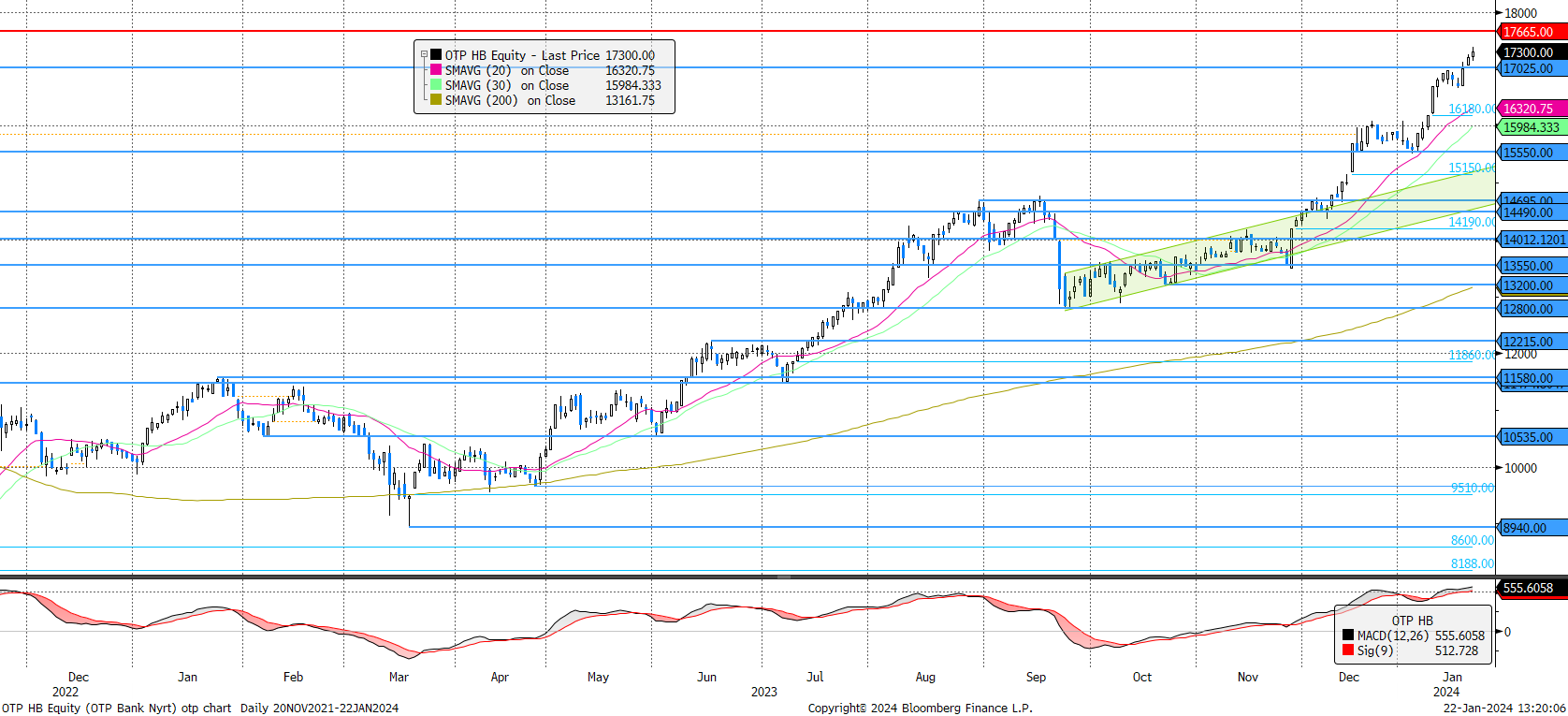Click the 14012.1201 price level tag

(x=1532, y=240)
